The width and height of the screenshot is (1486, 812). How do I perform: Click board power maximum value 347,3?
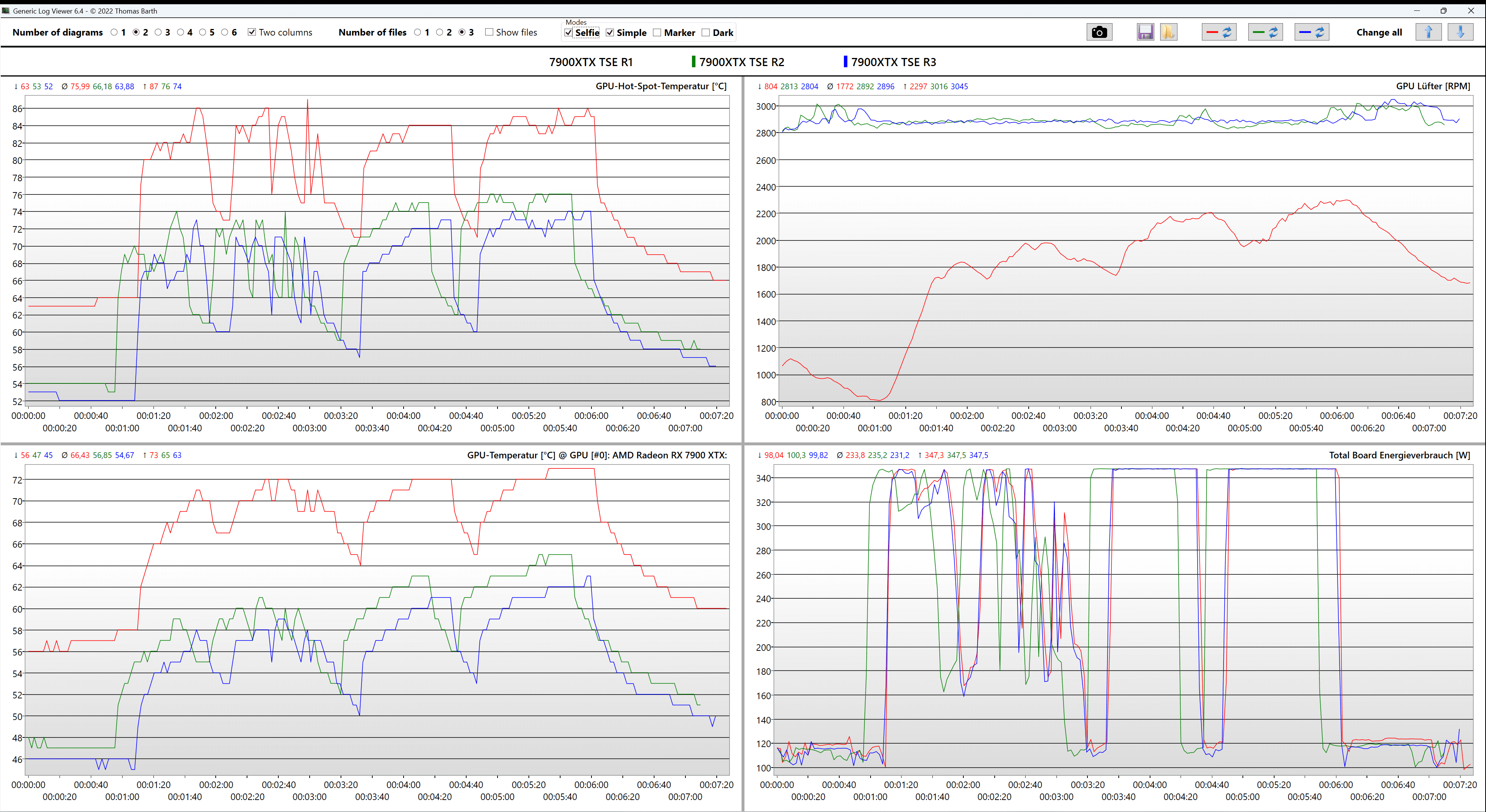click(x=934, y=455)
